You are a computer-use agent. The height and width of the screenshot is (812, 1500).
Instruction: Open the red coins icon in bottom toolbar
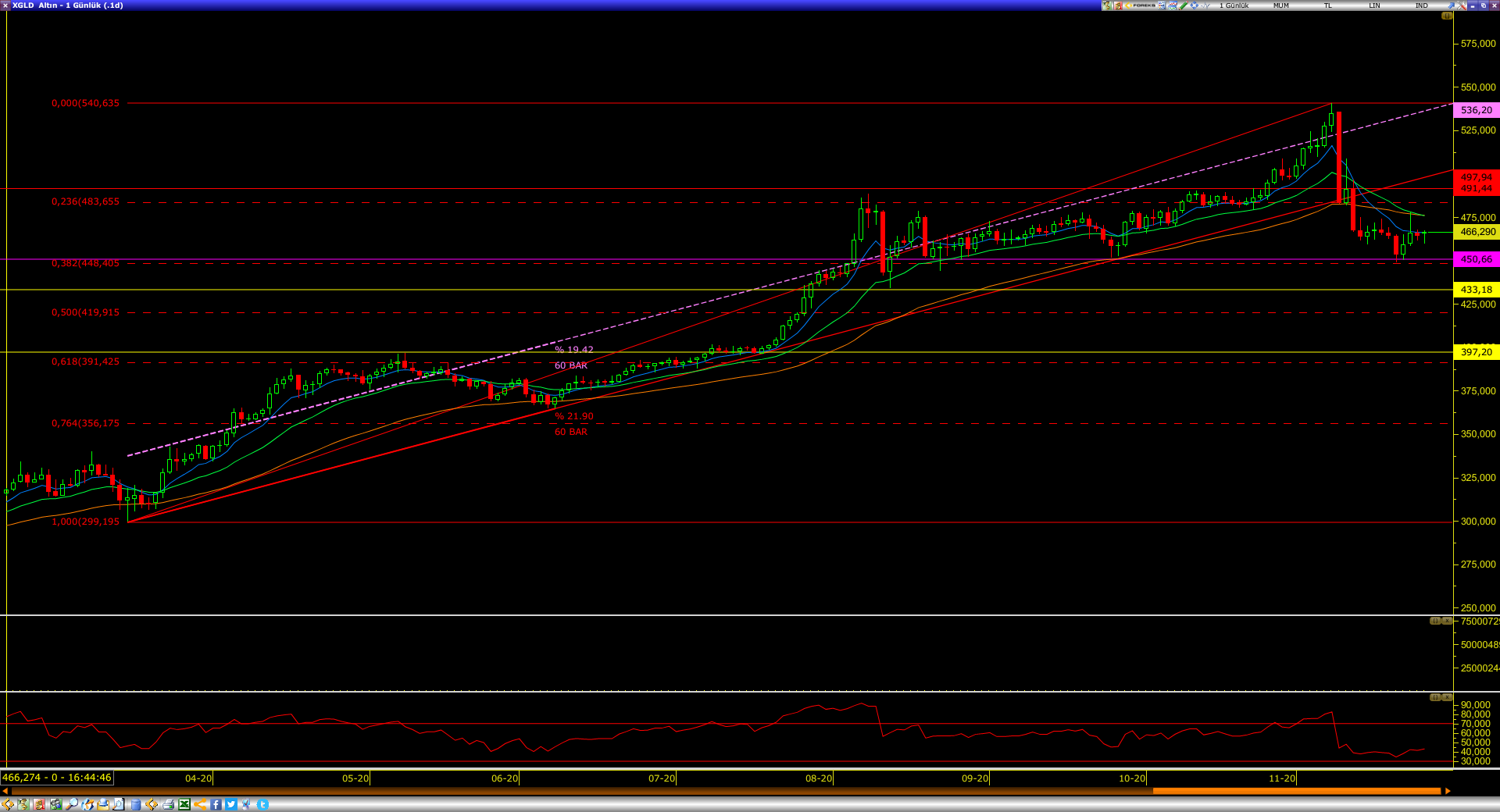coord(39,804)
